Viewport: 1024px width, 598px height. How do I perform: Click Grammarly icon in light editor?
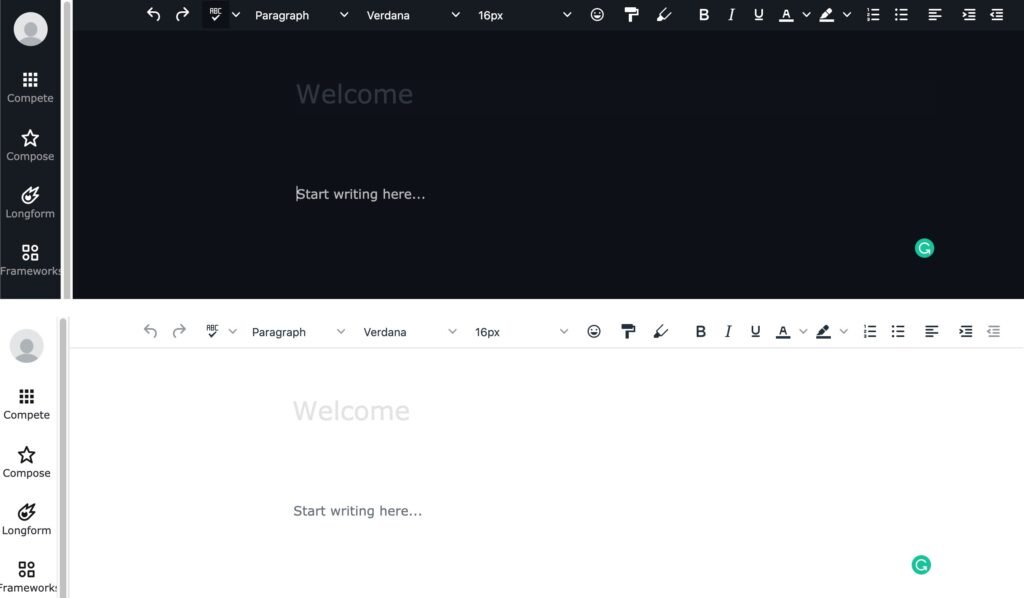[921, 565]
